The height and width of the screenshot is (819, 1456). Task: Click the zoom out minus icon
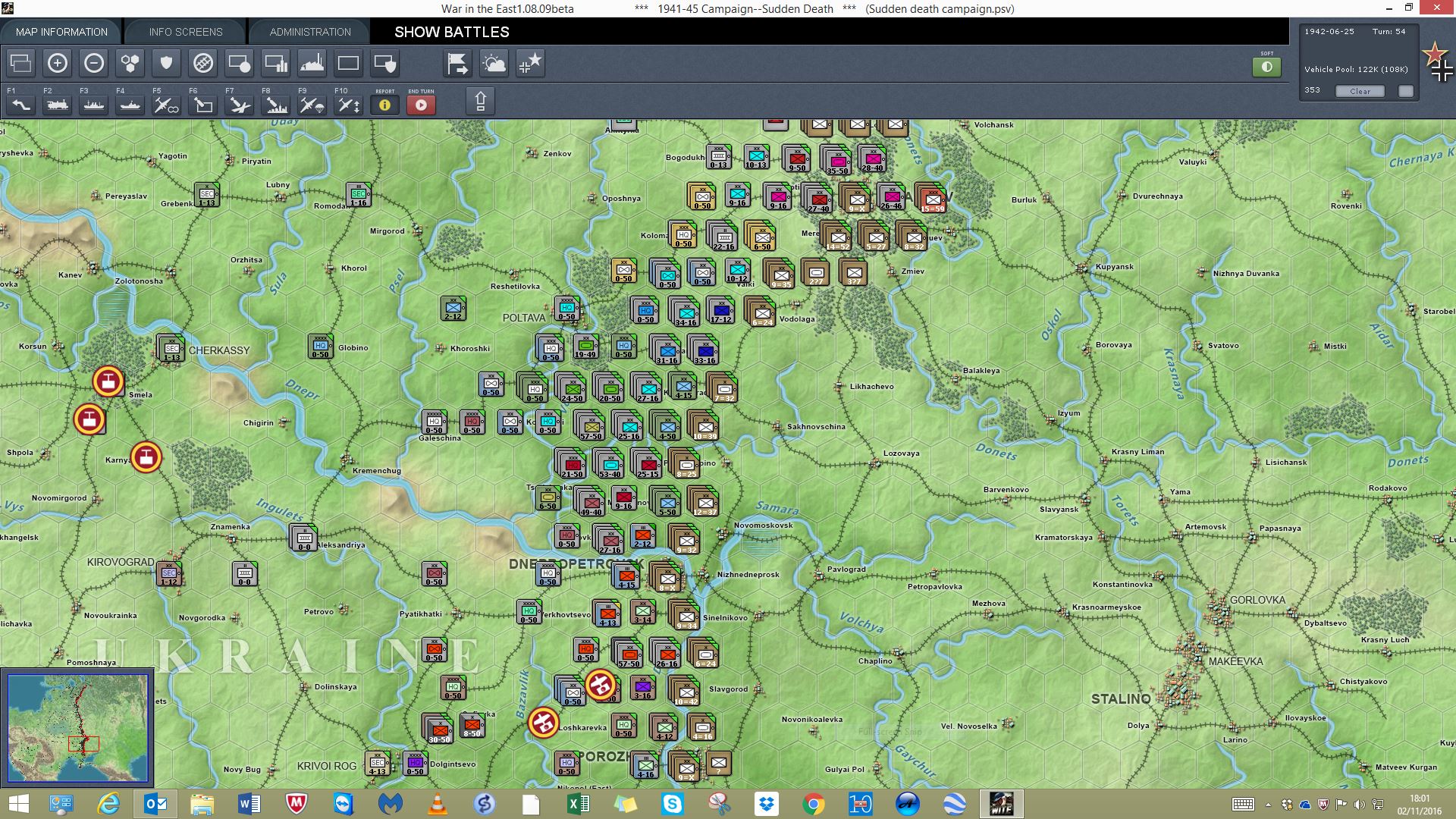coord(93,64)
